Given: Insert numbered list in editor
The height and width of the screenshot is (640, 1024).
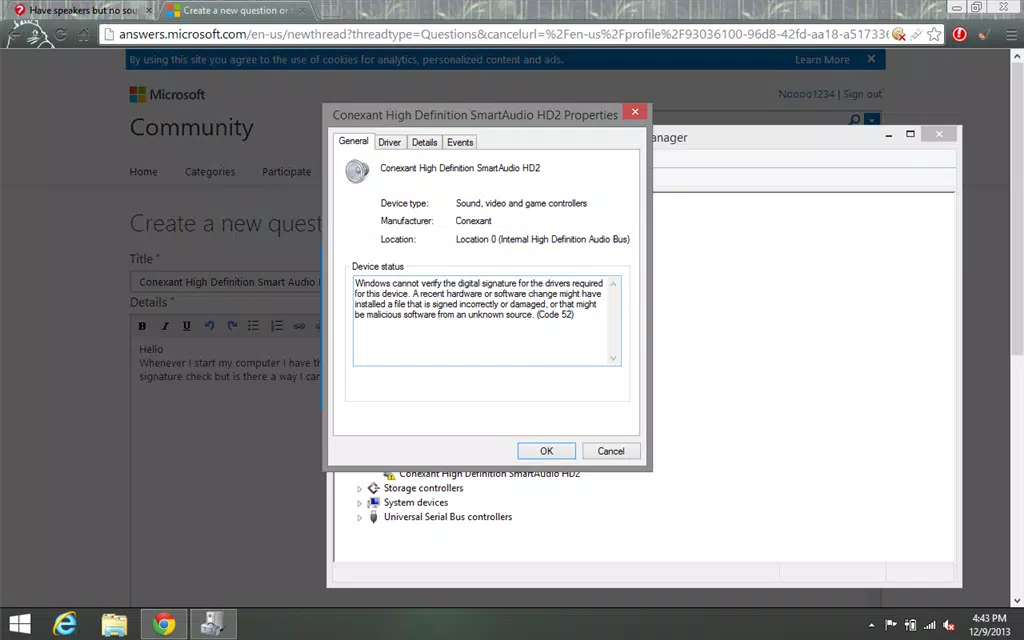Looking at the screenshot, I should 277,325.
